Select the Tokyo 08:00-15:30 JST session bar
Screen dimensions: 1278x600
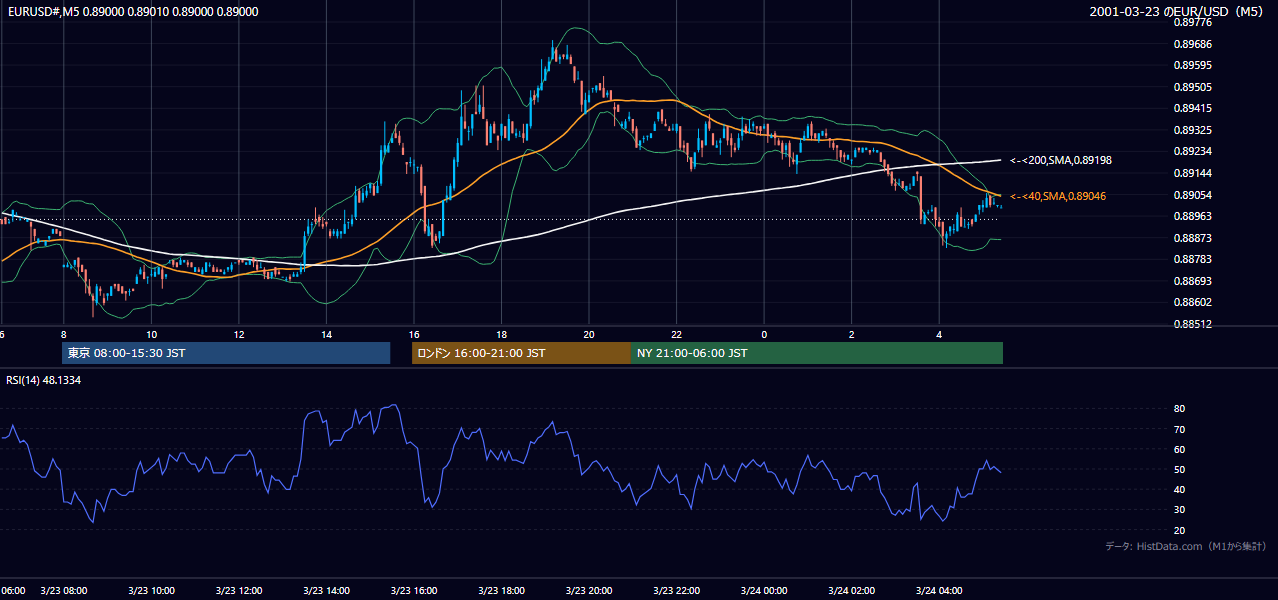pyautogui.click(x=226, y=353)
